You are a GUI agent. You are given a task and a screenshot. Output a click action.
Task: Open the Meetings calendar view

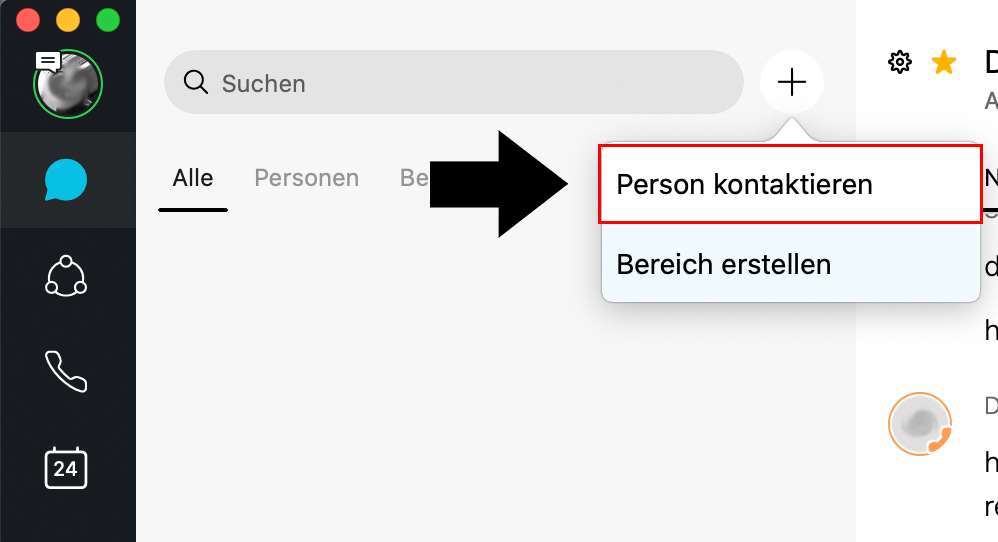point(66,467)
